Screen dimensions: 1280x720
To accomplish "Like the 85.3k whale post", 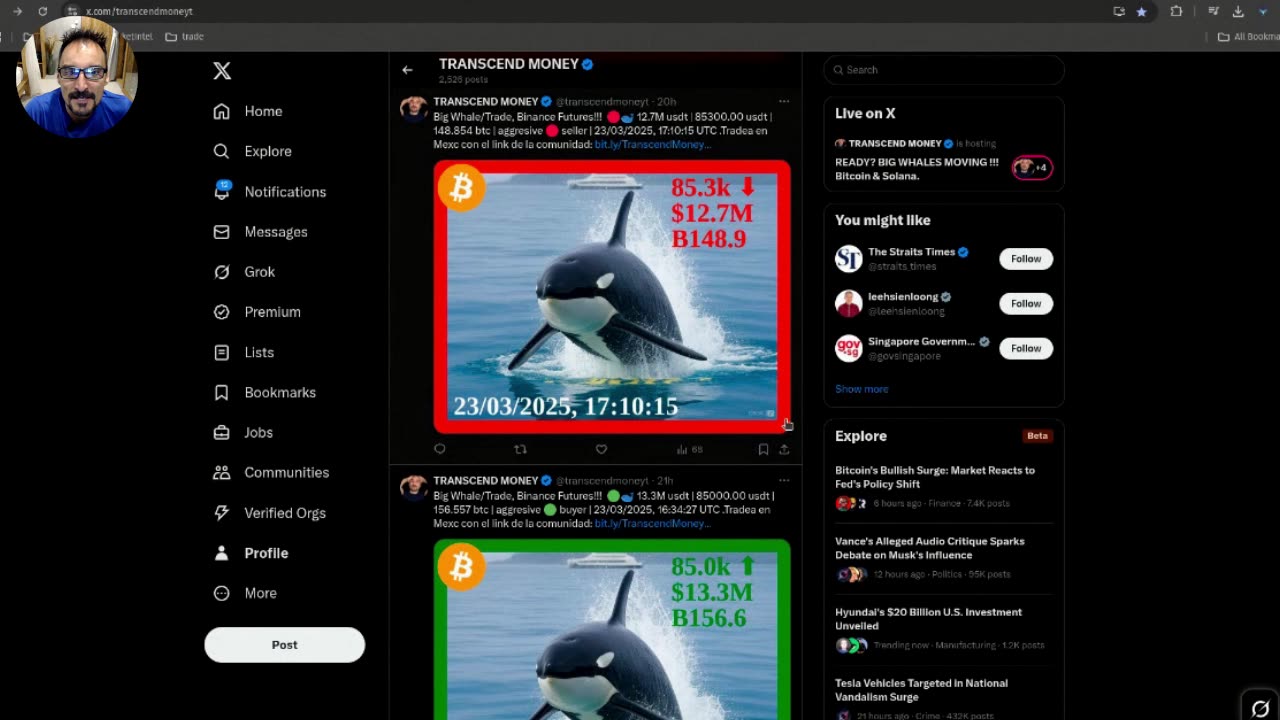I will pyautogui.click(x=601, y=450).
